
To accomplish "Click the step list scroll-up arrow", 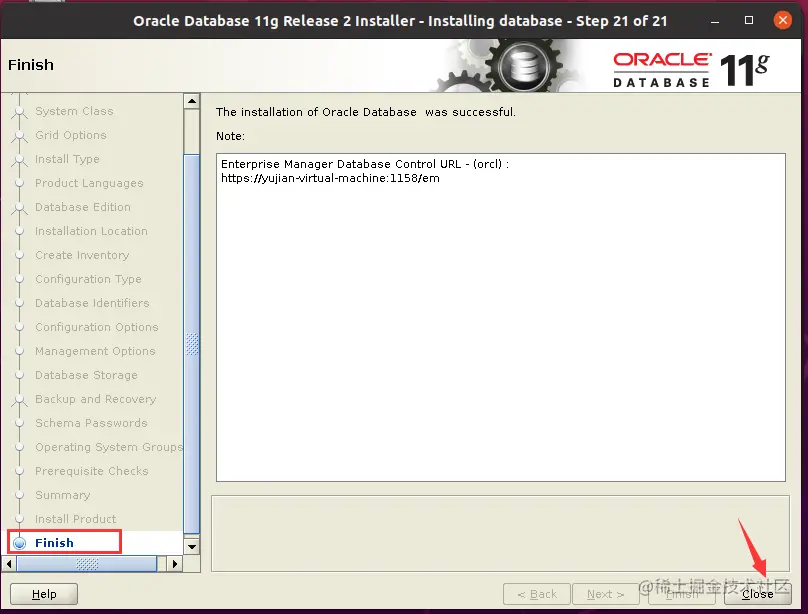I will [192, 101].
